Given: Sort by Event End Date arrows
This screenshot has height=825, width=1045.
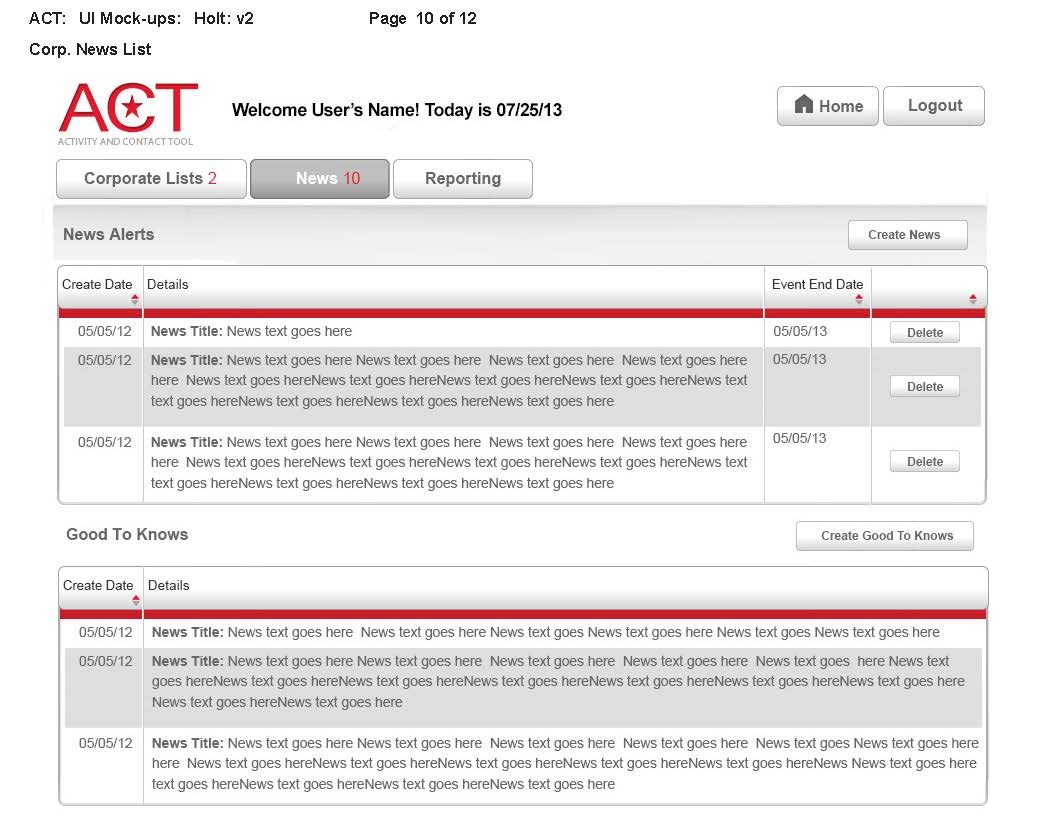Looking at the screenshot, I should [x=859, y=299].
